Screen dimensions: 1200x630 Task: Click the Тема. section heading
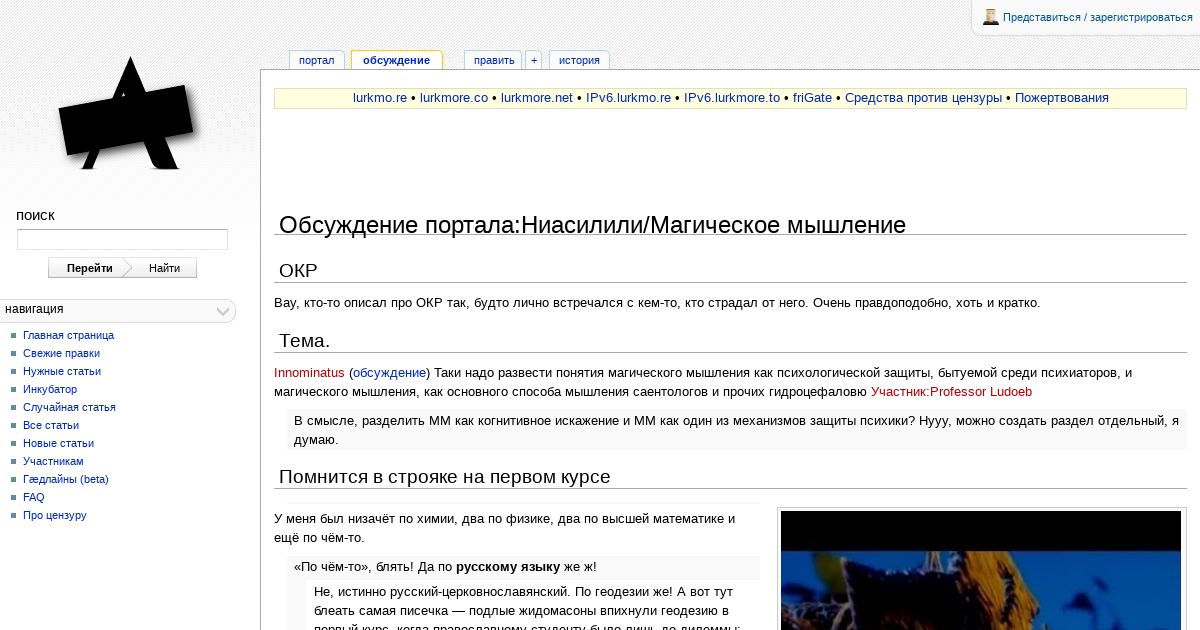coord(304,341)
